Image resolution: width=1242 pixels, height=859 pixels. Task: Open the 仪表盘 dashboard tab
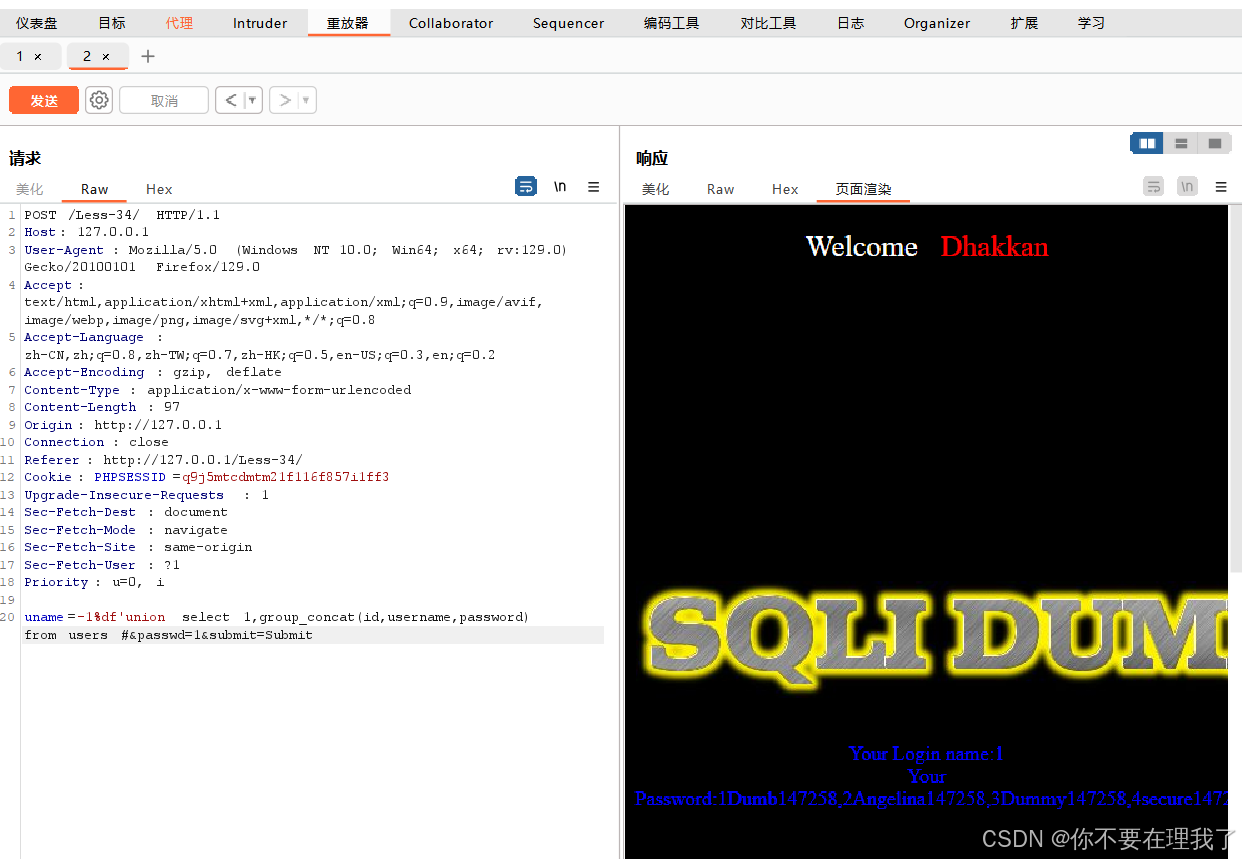coord(36,23)
